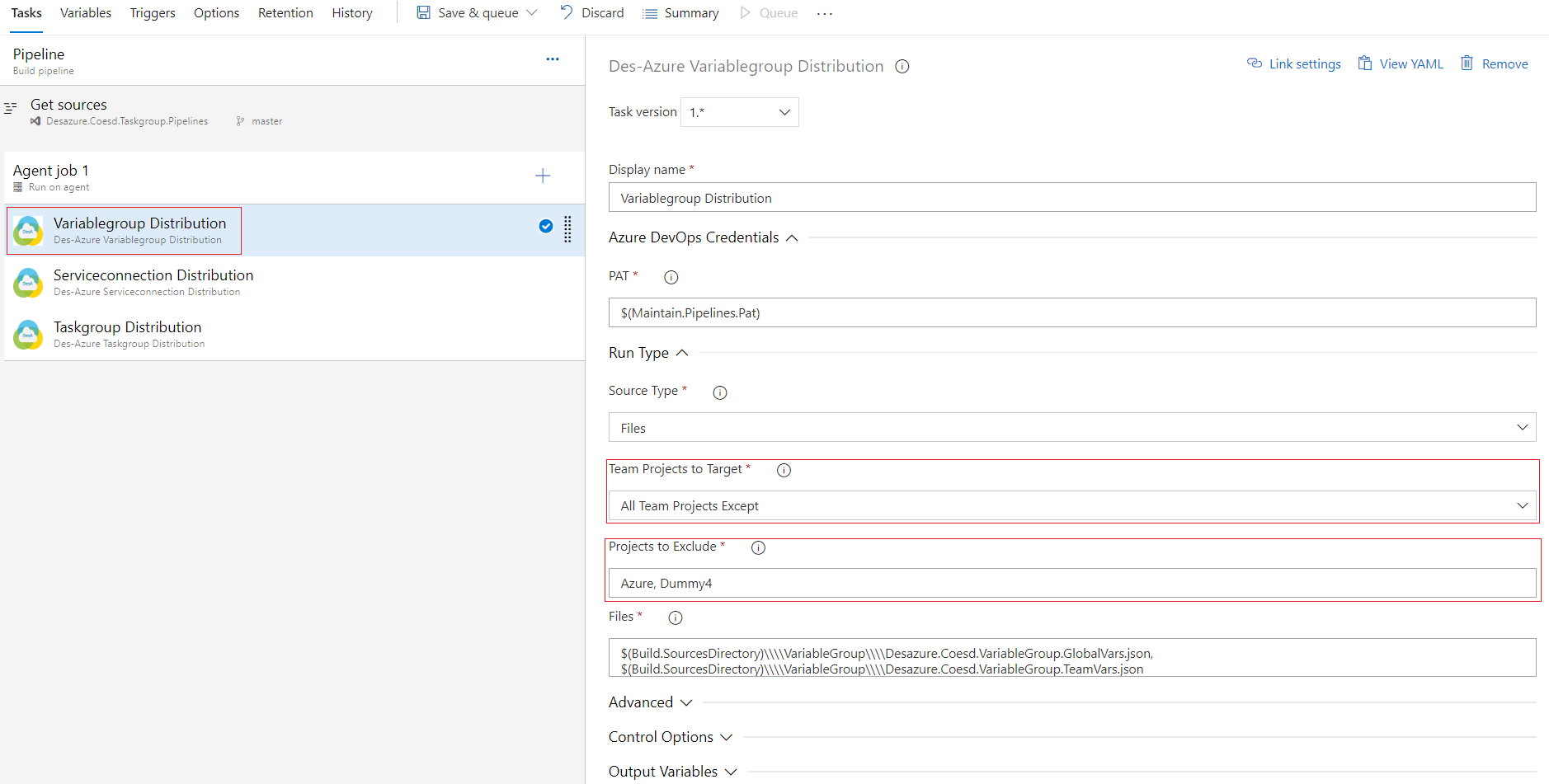The image size is (1549, 784).
Task: Click the View YAML link
Action: tap(1401, 63)
